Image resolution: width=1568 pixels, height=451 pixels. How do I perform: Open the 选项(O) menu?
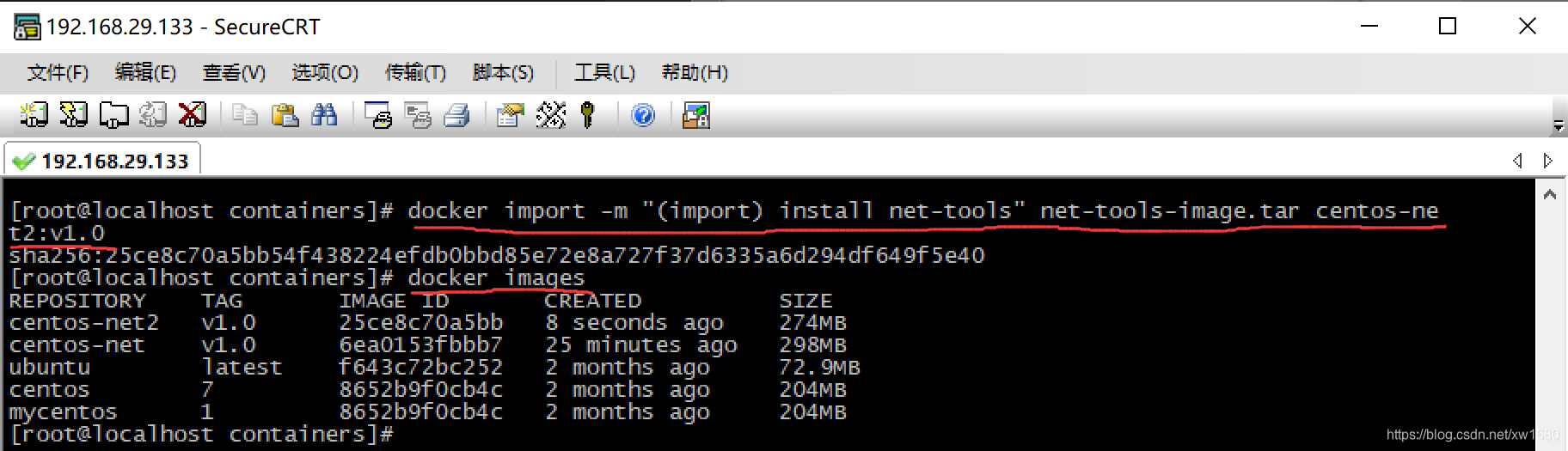point(325,72)
